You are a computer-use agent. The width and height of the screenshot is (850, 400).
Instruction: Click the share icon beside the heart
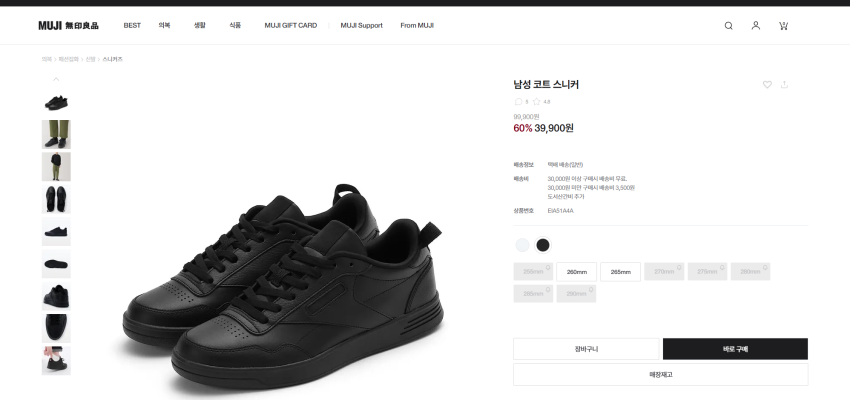pos(784,84)
